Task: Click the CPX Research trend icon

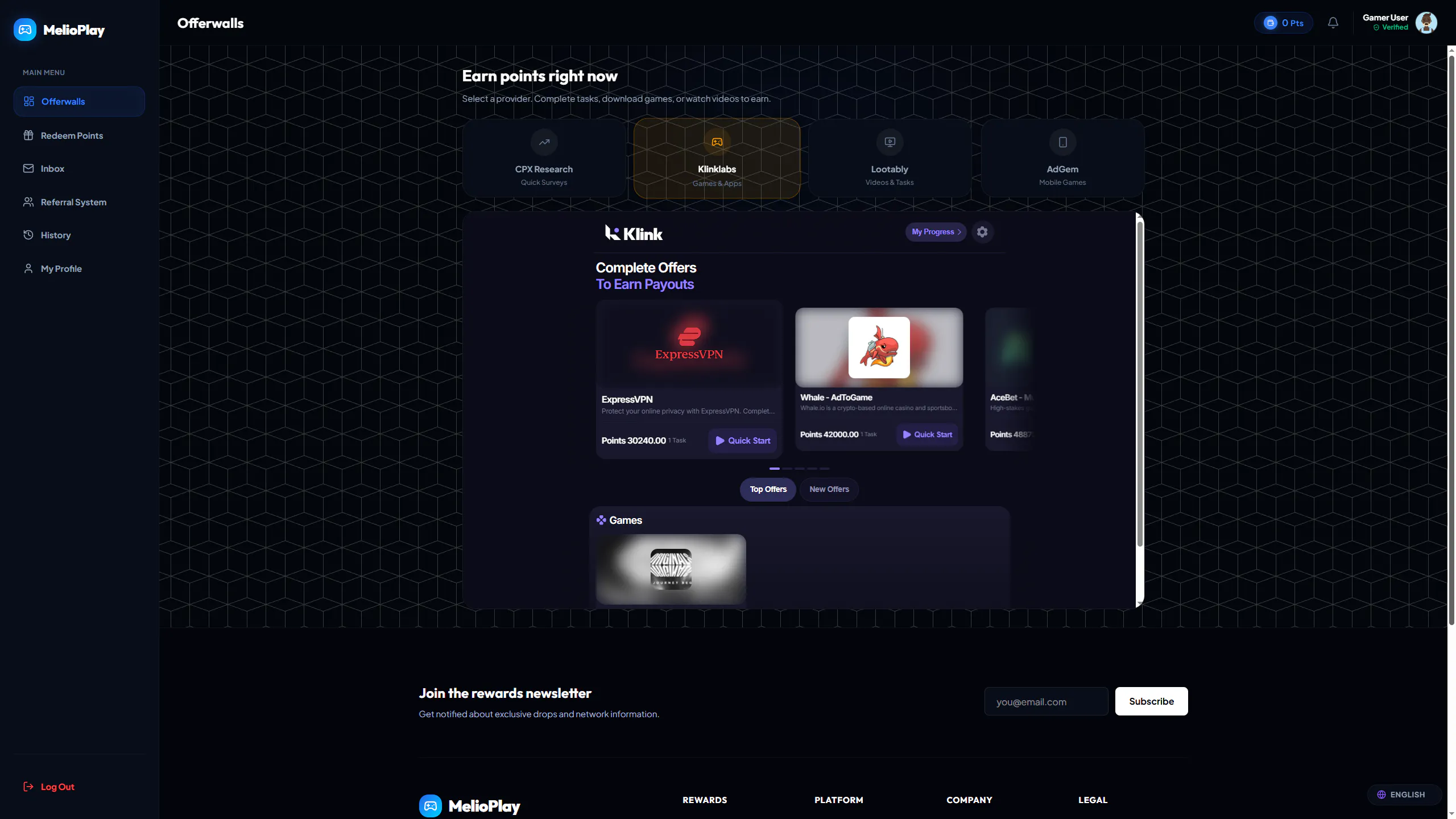Action: (x=544, y=142)
